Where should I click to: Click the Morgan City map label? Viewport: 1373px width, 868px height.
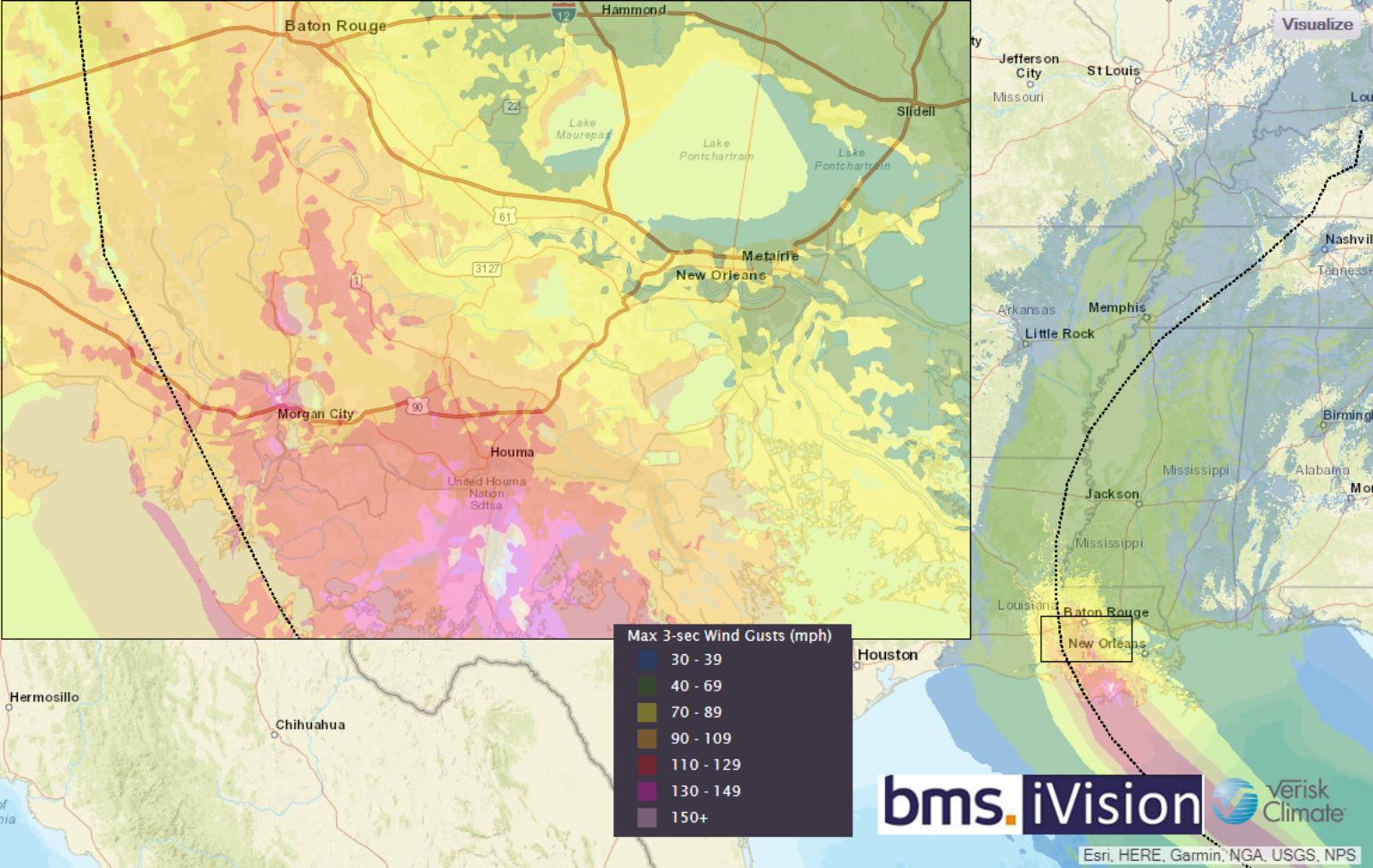point(315,414)
